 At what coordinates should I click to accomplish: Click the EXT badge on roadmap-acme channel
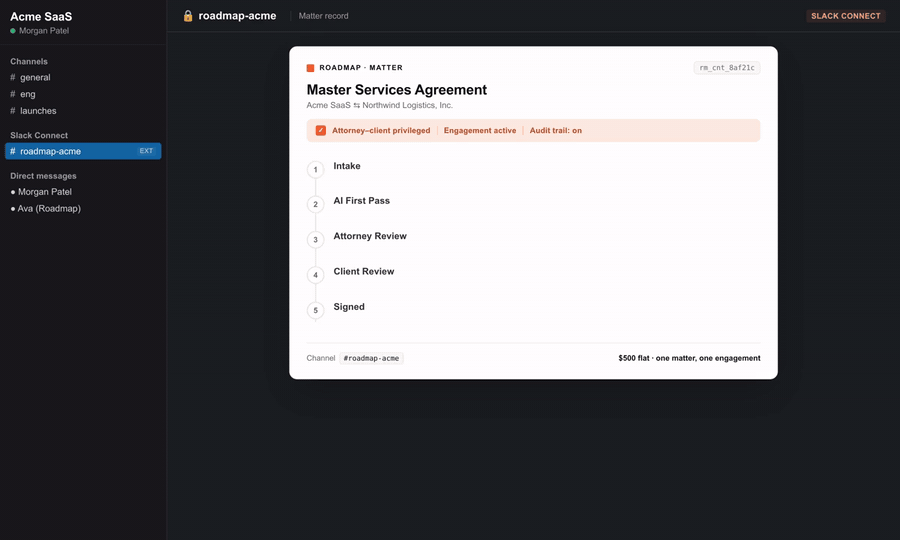(146, 151)
